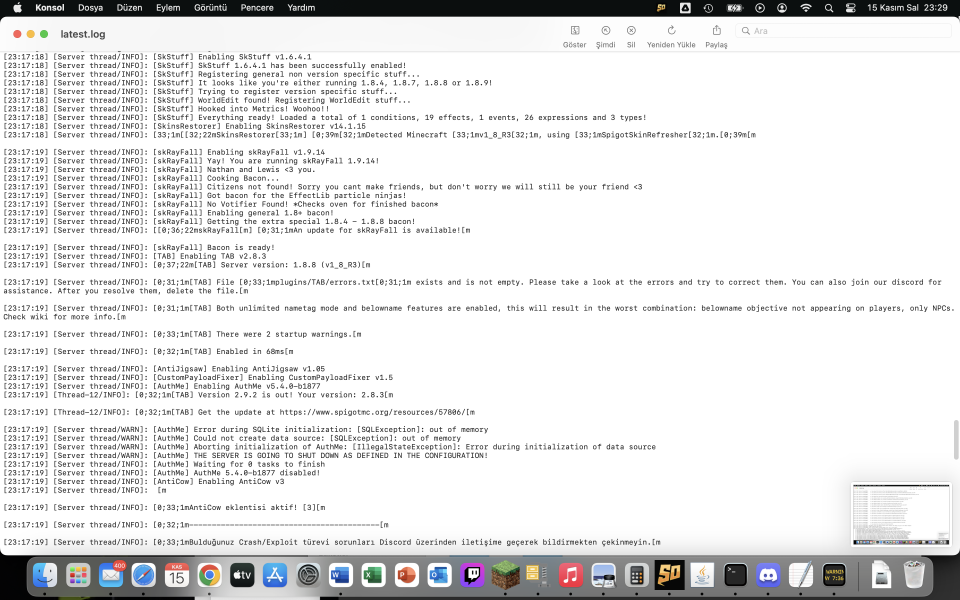Open the Paylaş share icon
960x600 pixels.
point(716,31)
